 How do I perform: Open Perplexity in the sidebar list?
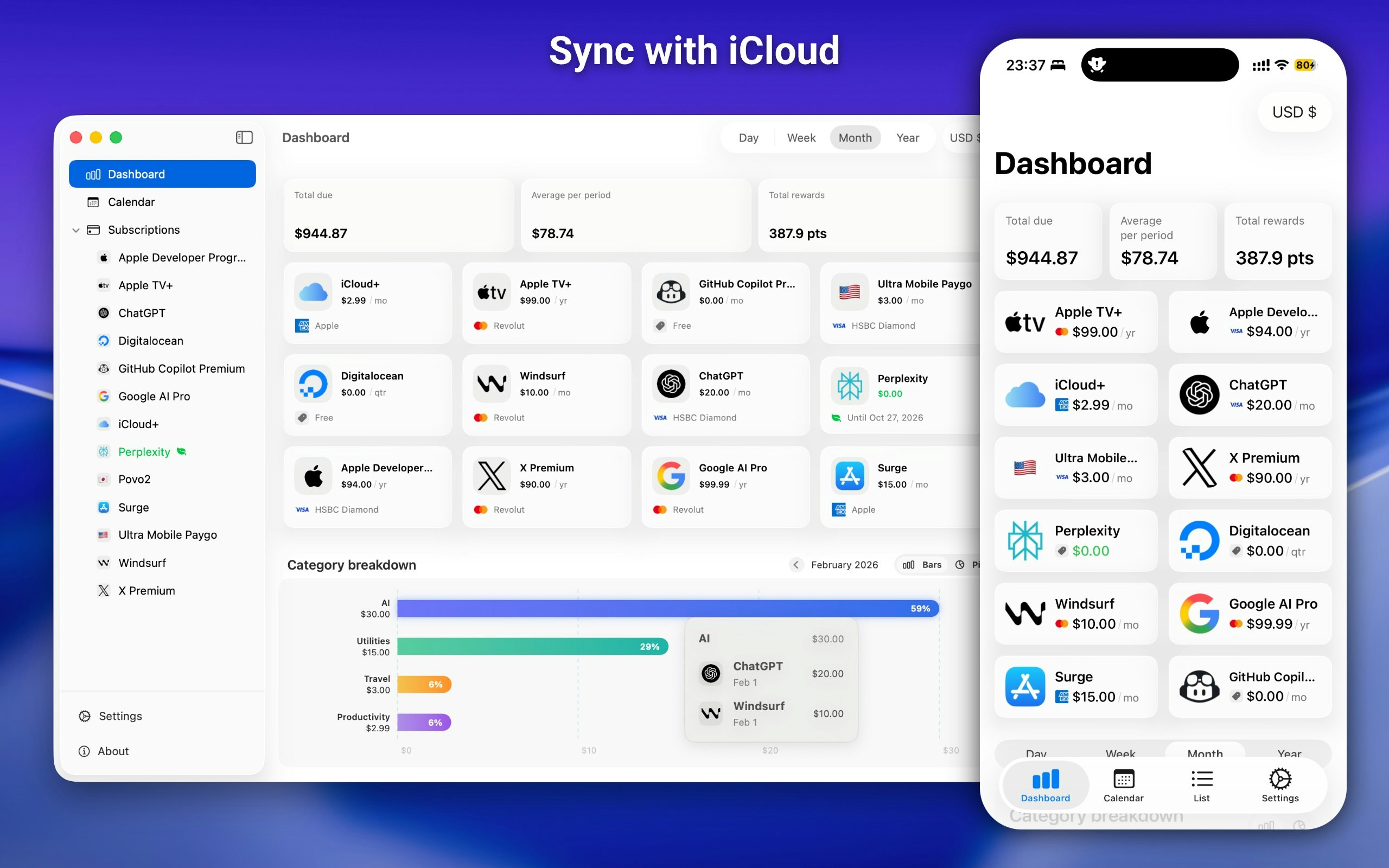pyautogui.click(x=144, y=452)
